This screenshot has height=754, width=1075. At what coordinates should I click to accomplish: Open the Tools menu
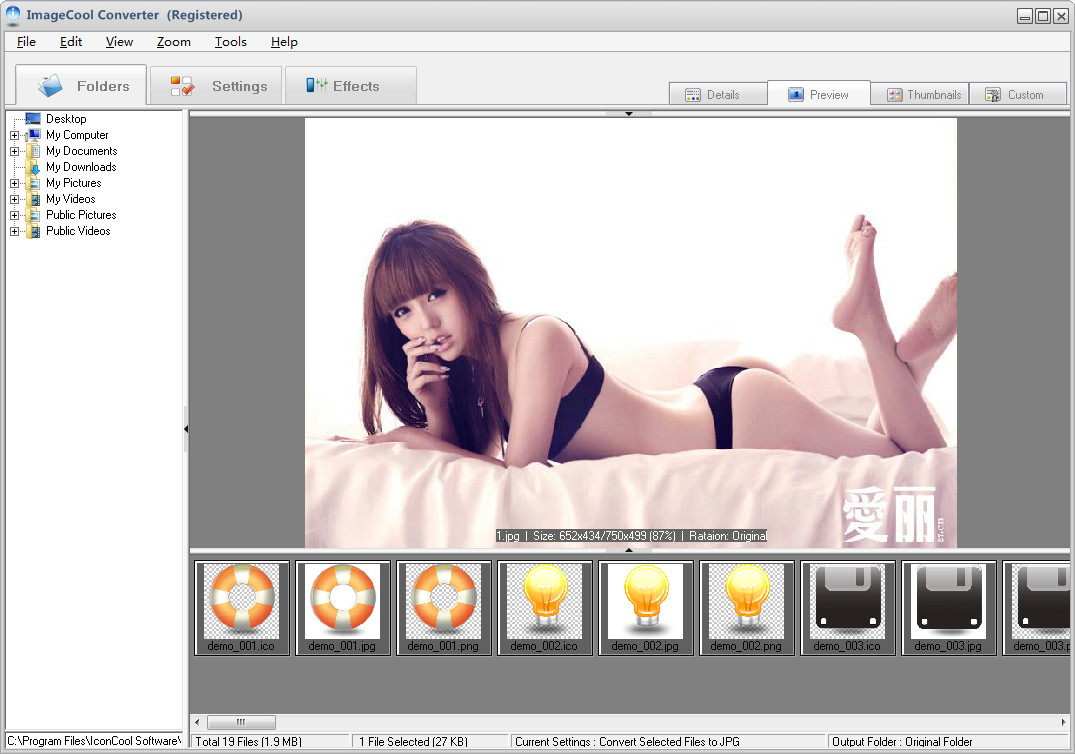(230, 42)
